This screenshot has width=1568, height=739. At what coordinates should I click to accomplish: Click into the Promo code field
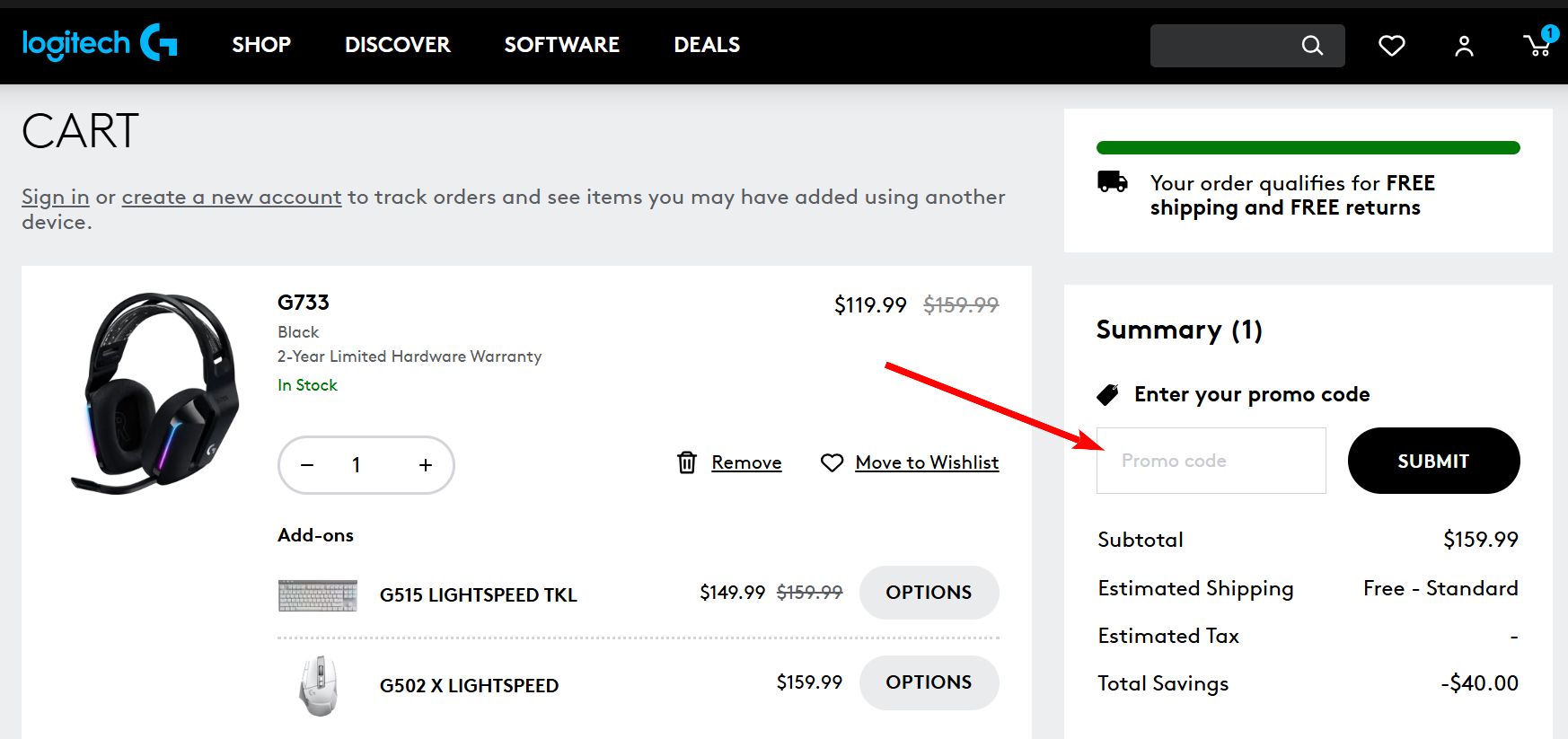[x=1211, y=461]
